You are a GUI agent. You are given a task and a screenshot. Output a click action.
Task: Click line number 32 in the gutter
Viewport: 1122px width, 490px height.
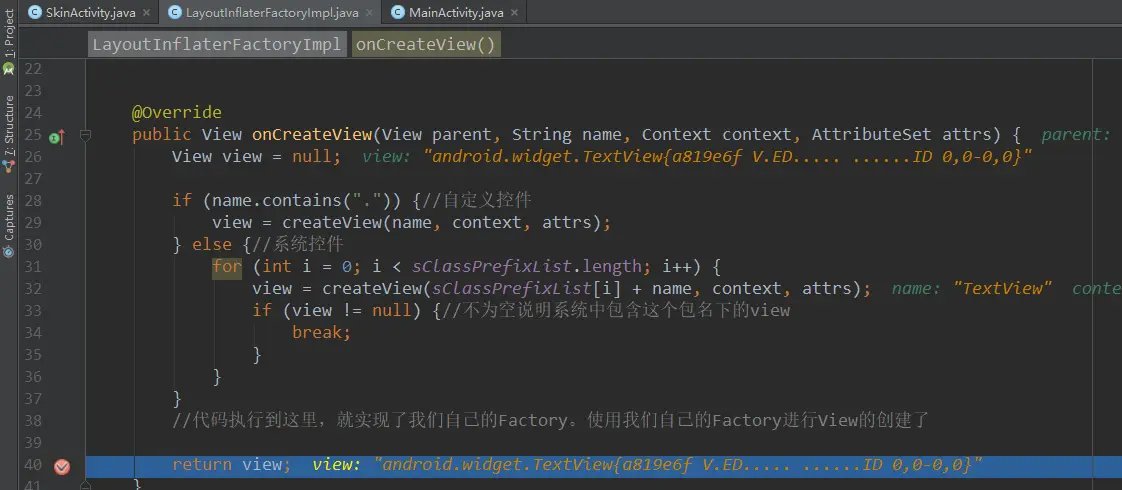[x=33, y=288]
